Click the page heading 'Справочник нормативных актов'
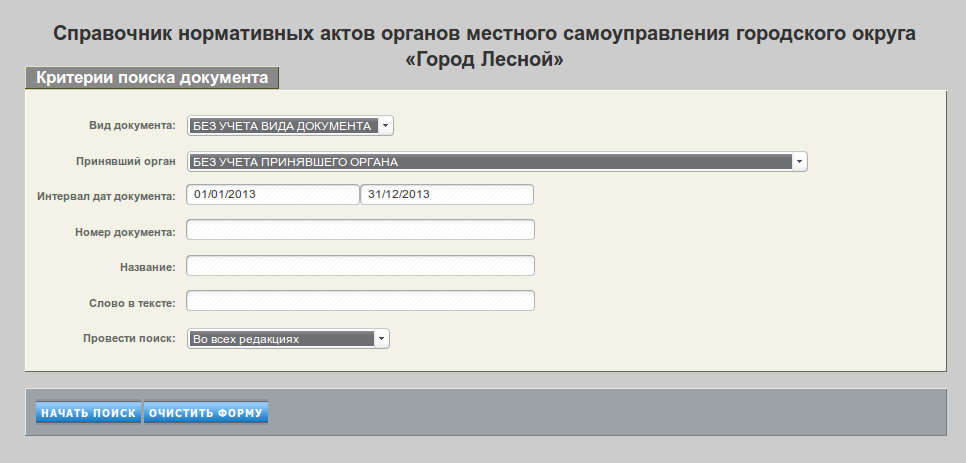 click(x=484, y=46)
